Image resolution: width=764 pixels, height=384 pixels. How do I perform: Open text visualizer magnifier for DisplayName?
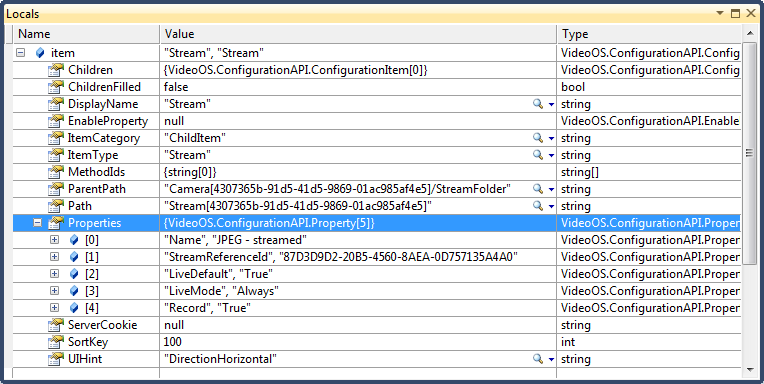click(538, 104)
